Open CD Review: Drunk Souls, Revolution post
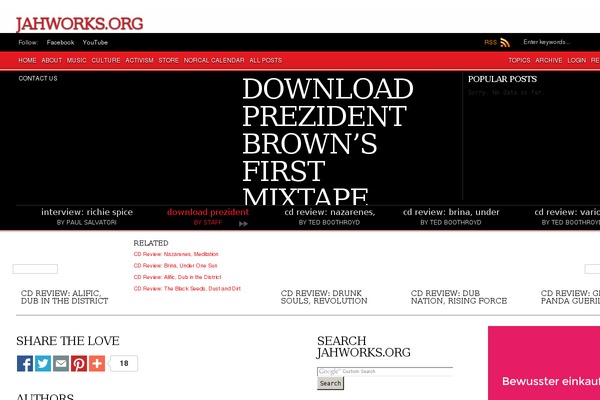The width and height of the screenshot is (600, 400). tap(324, 297)
